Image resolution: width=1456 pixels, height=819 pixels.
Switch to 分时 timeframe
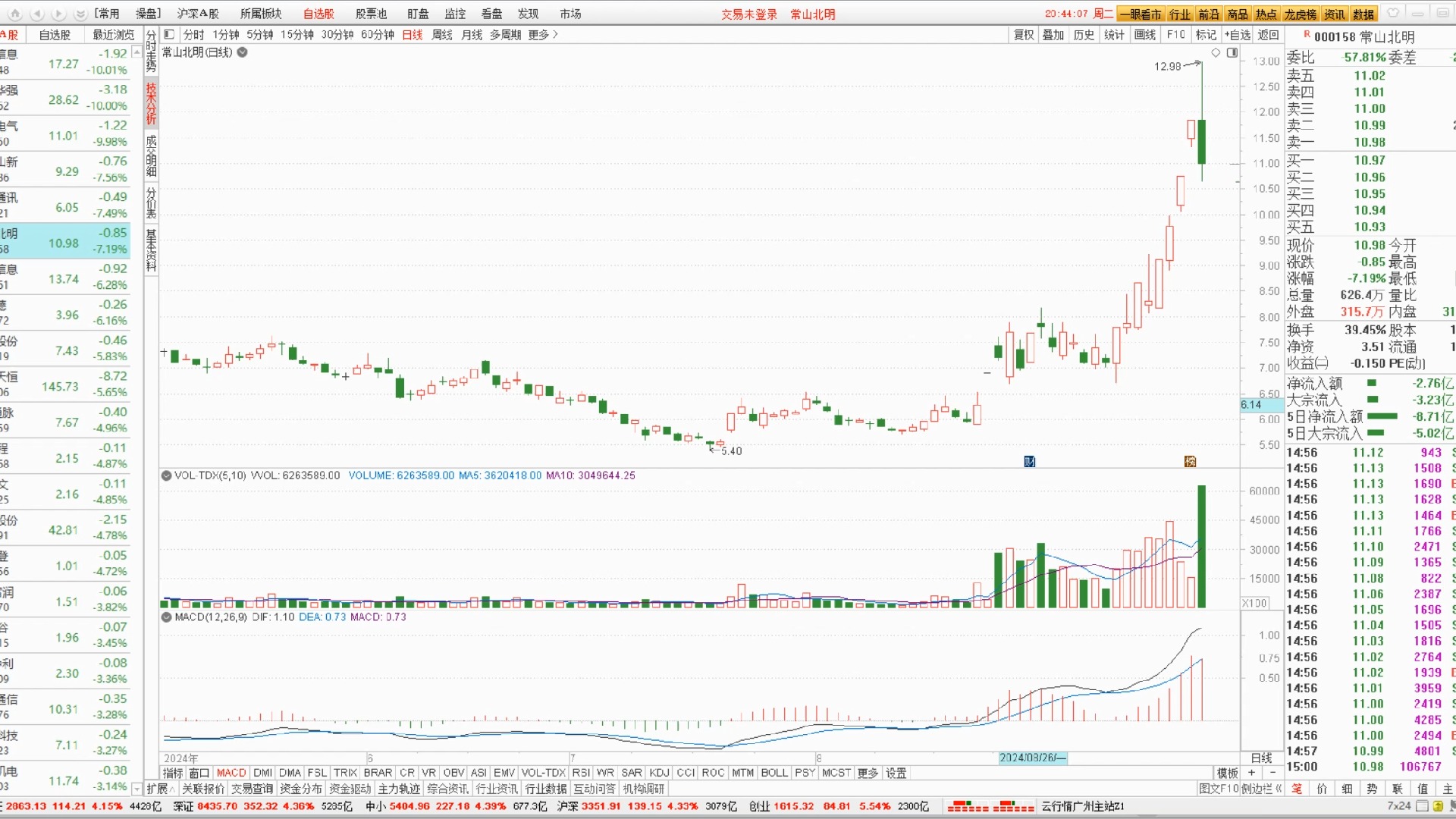[x=193, y=35]
